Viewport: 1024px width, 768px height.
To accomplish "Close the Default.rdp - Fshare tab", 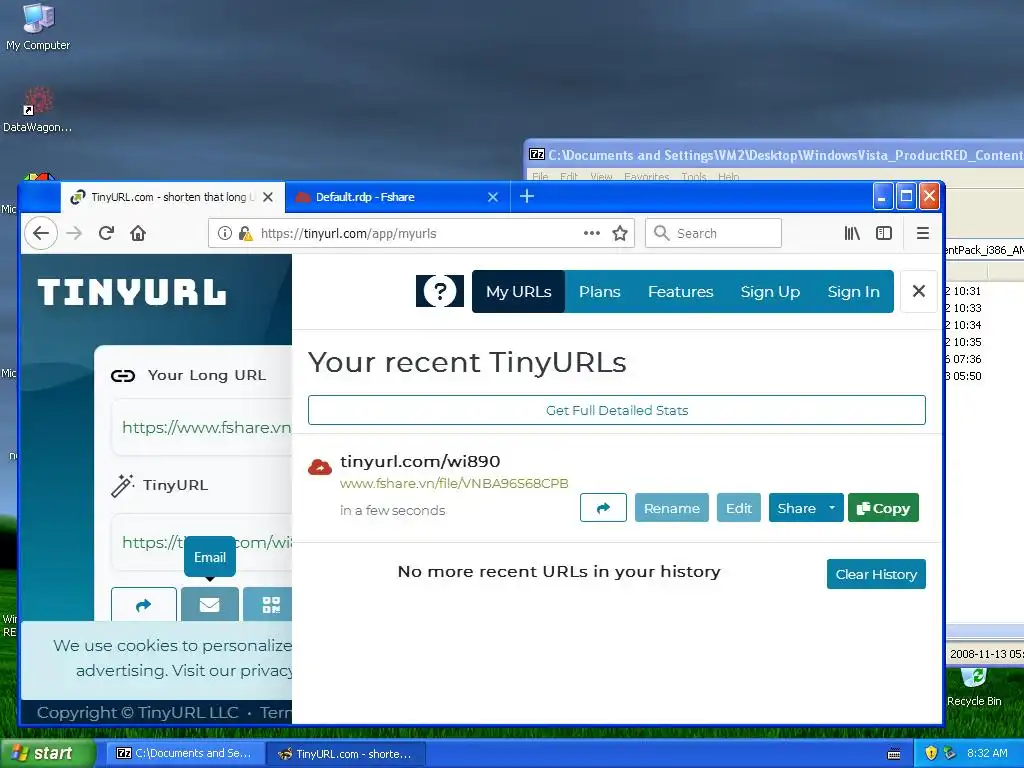I will tap(493, 197).
